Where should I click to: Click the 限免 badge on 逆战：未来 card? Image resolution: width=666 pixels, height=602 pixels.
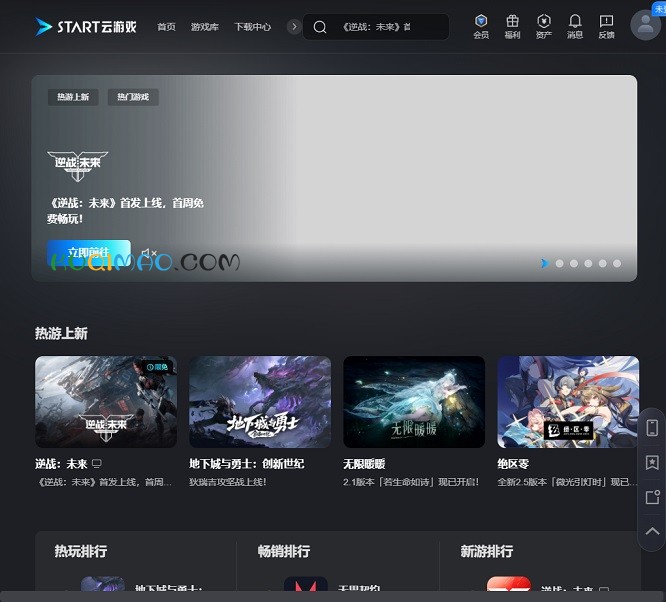click(x=157, y=367)
